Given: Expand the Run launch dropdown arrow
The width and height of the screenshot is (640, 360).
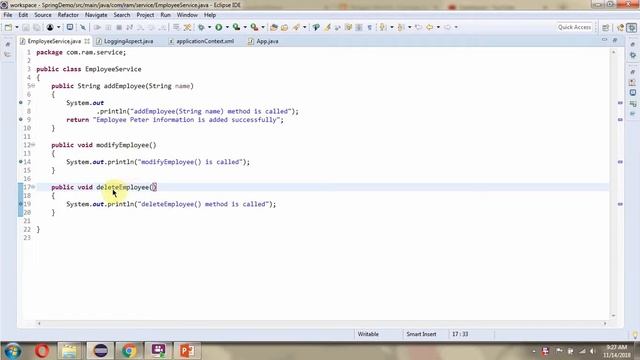Looking at the screenshot, I should (227, 27).
